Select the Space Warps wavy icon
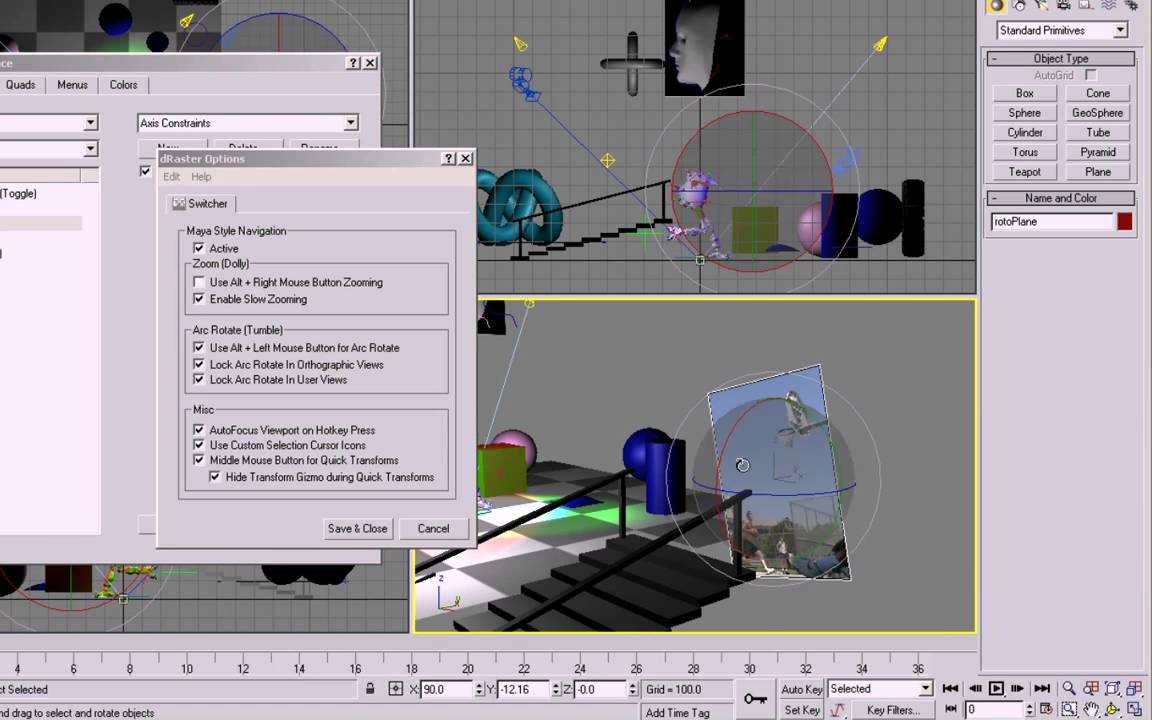The image size is (1152, 720). click(x=1109, y=4)
